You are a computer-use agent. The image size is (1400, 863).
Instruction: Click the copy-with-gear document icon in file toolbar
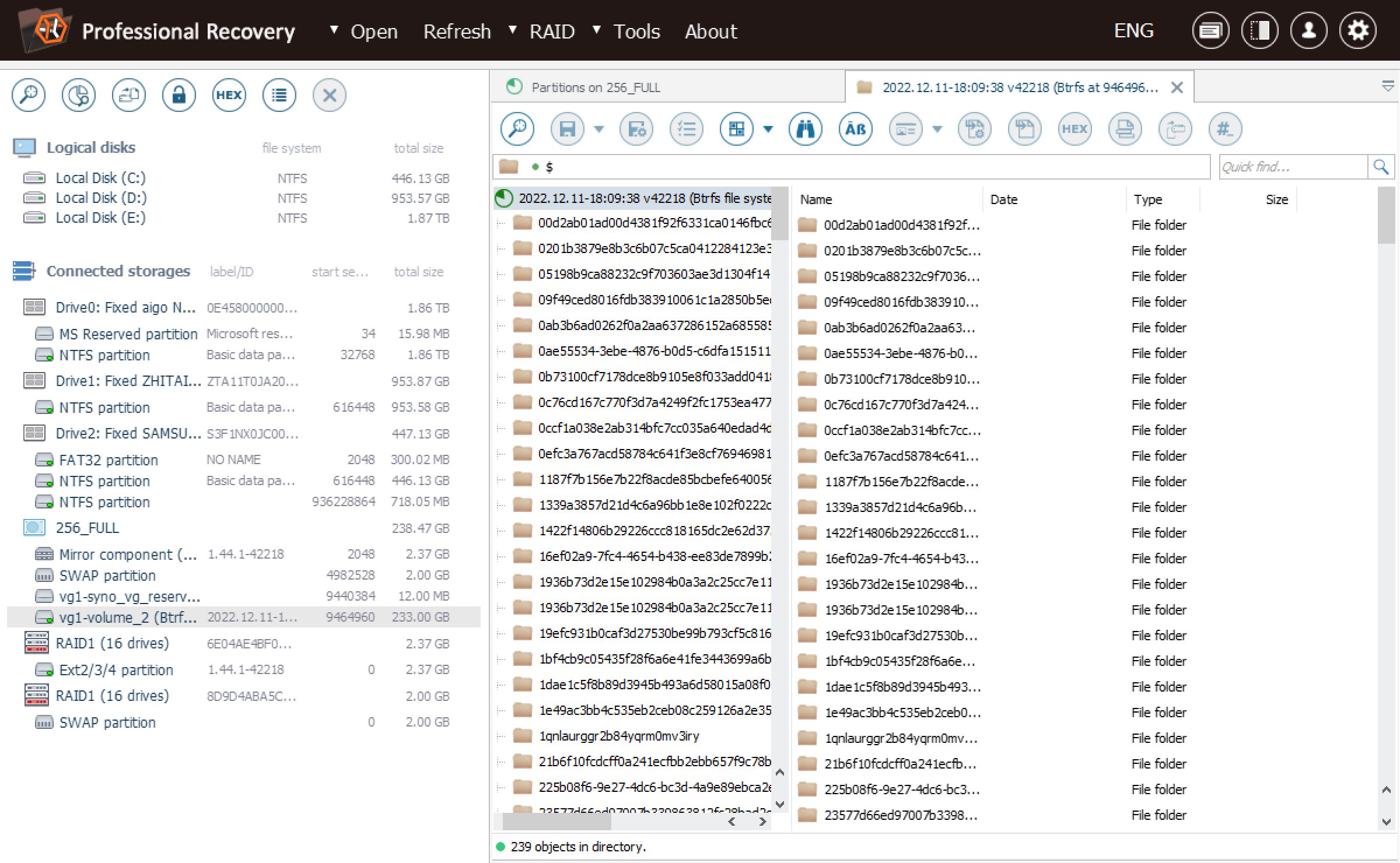tap(975, 129)
